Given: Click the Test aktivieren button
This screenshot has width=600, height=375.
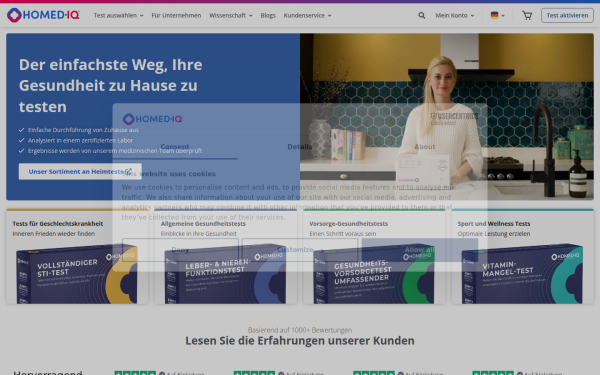Looking at the screenshot, I should (x=567, y=15).
